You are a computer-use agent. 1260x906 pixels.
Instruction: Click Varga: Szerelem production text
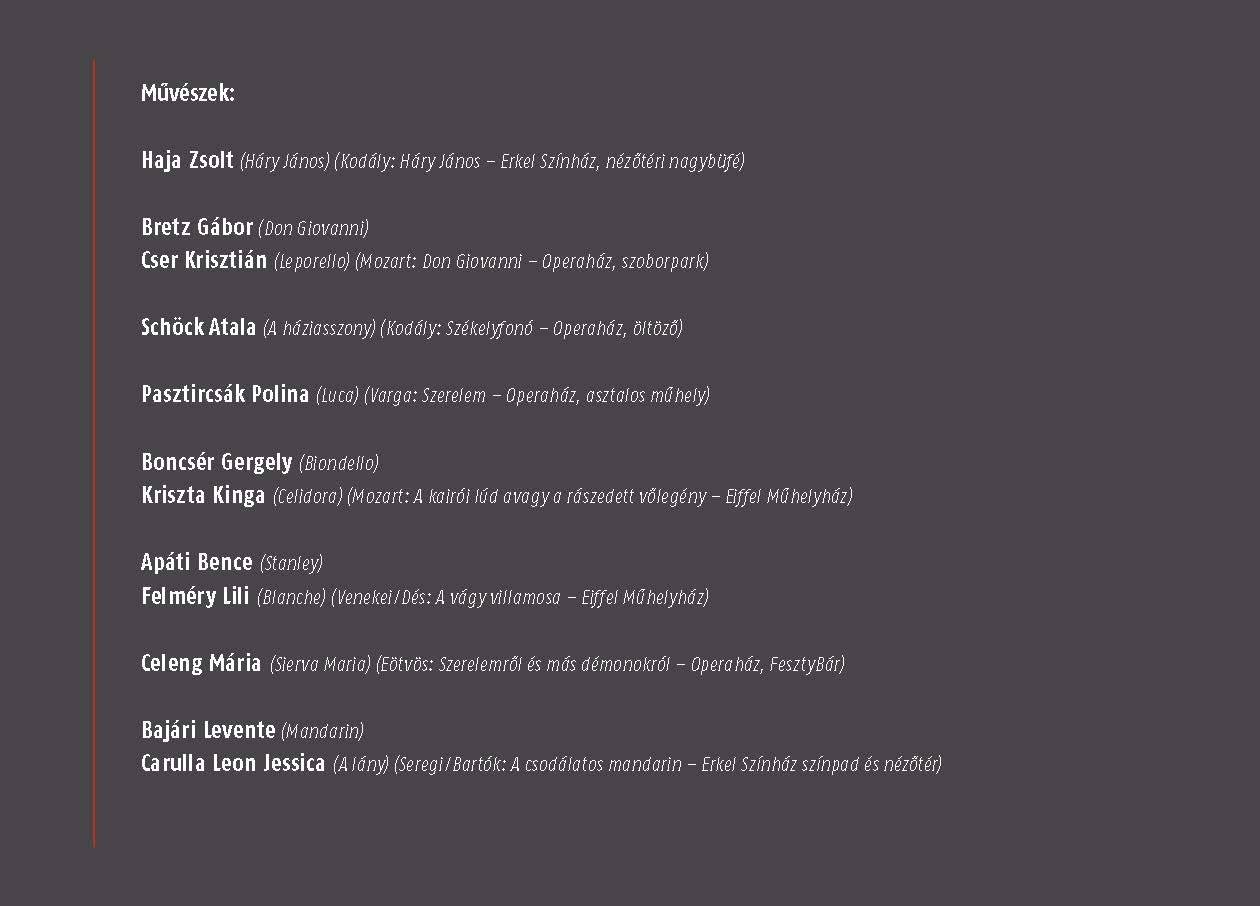coord(537,395)
